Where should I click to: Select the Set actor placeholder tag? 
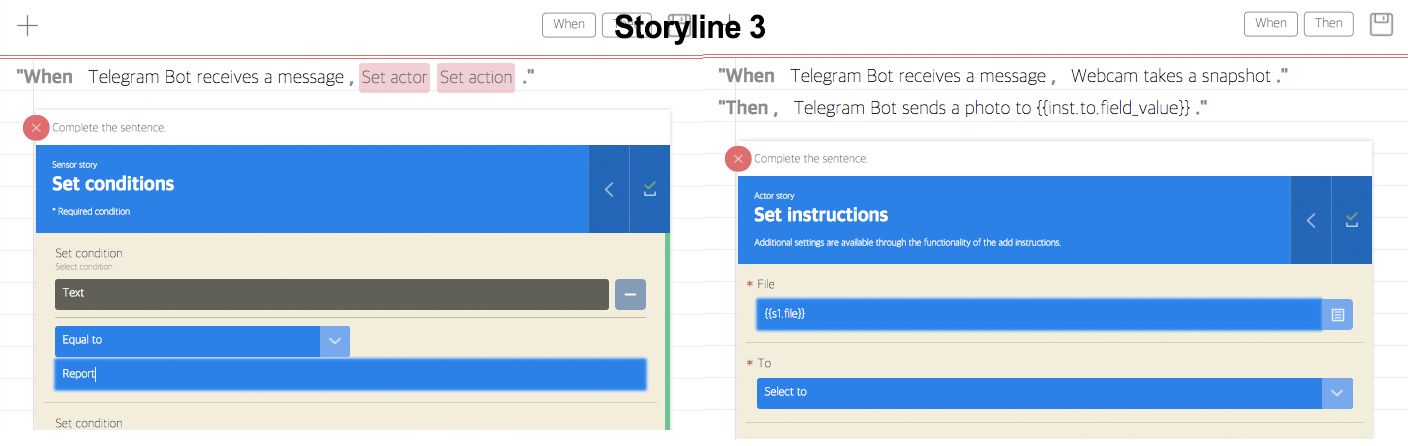tap(395, 77)
